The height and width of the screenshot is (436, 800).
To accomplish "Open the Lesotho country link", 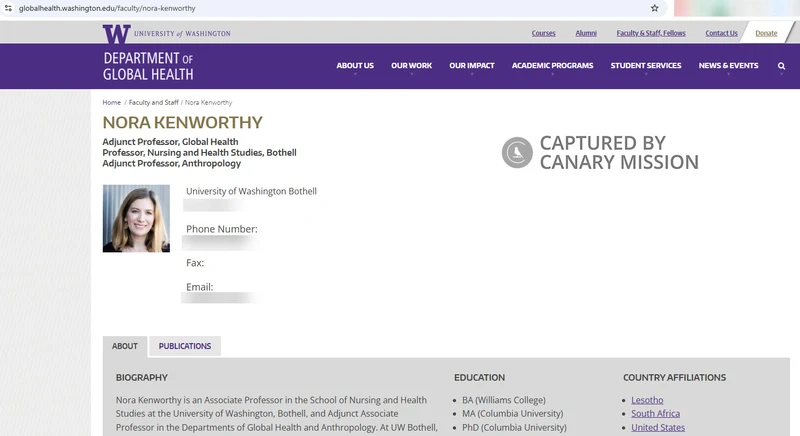I will (647, 400).
